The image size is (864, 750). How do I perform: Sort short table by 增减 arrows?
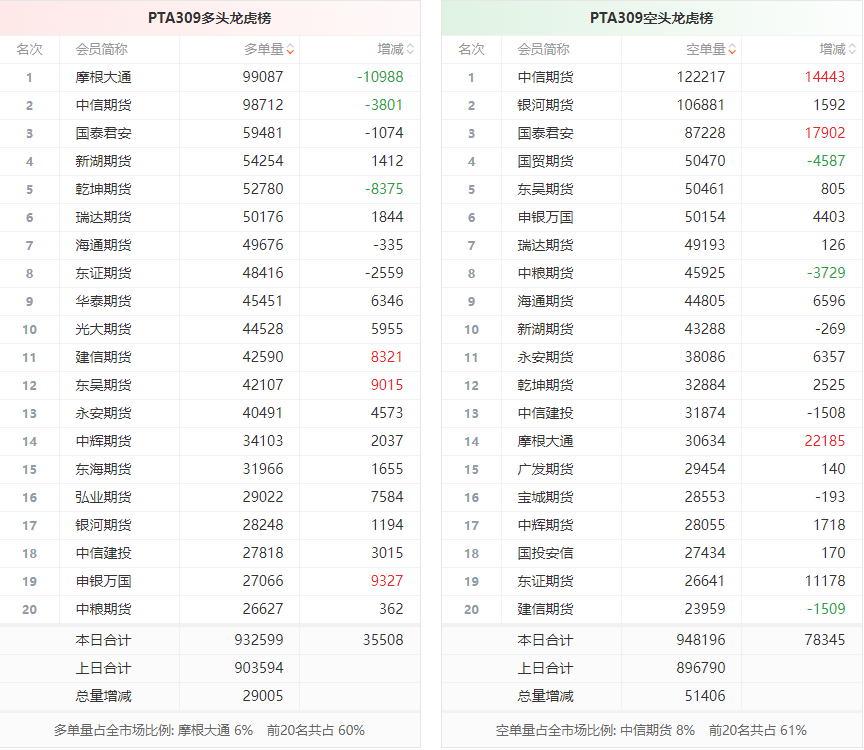[852, 50]
